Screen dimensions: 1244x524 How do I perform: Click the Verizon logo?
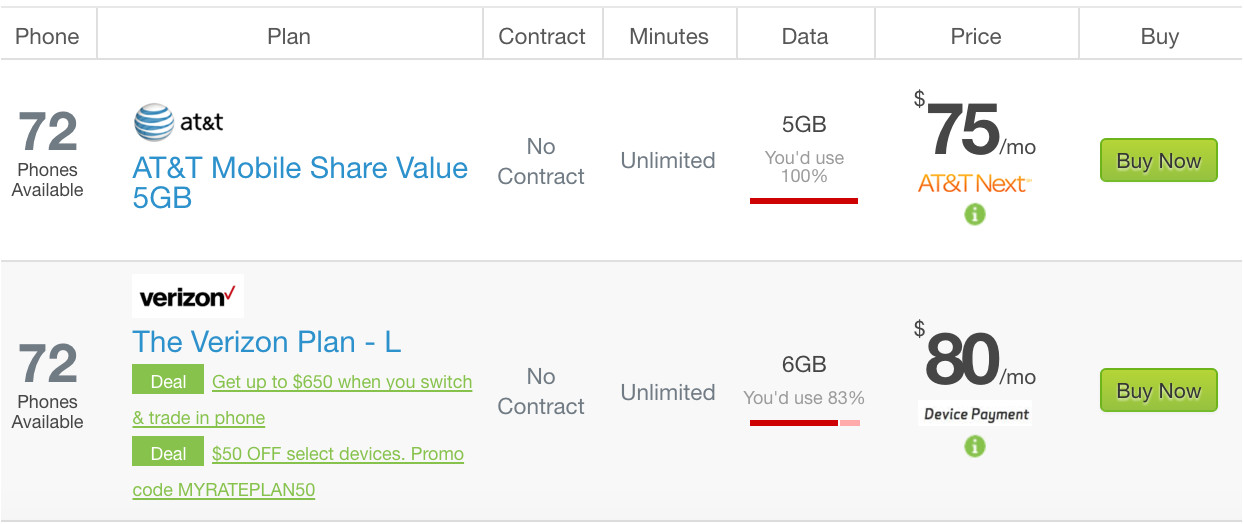click(188, 297)
